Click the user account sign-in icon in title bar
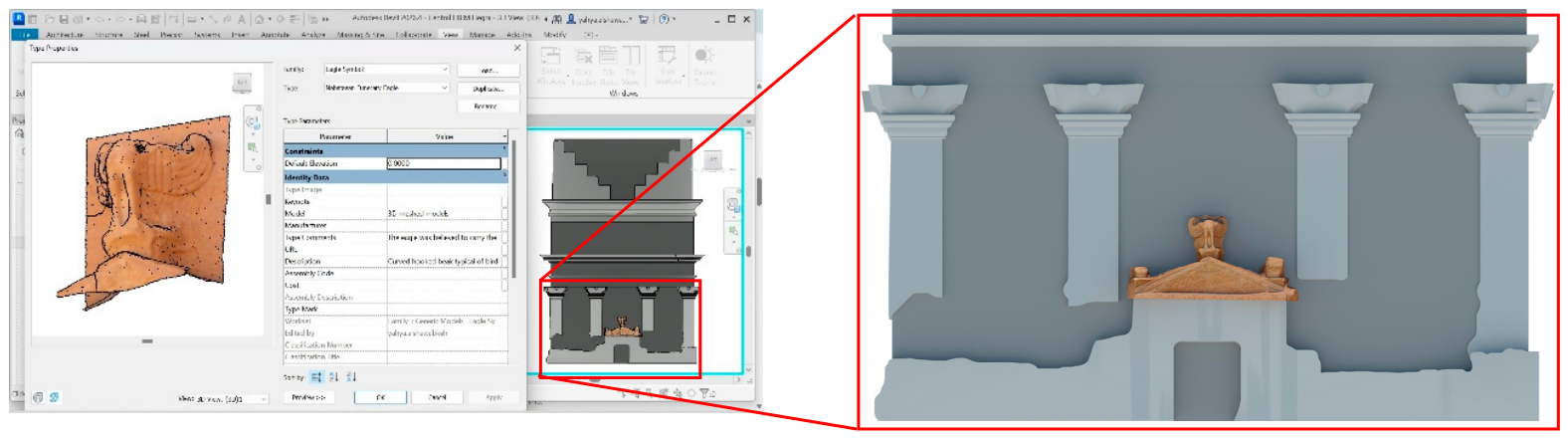 click(571, 19)
